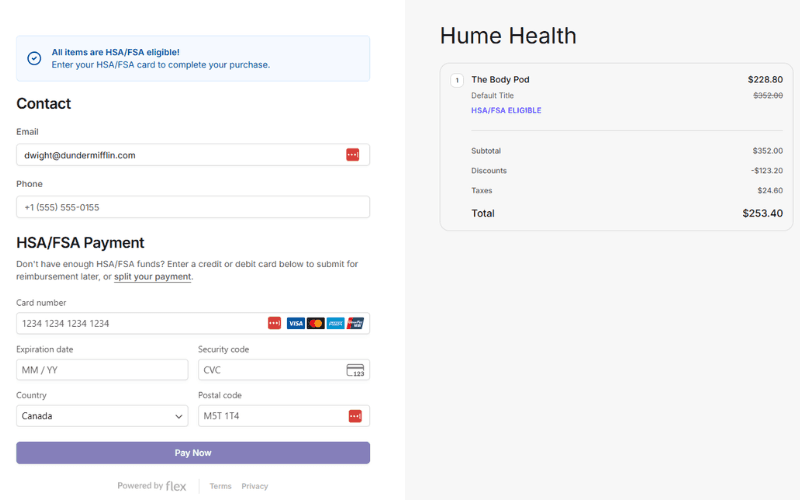This screenshot has height=500, width=800.
Task: Click the checkmark icon in HSA/FSA eligible banner
Action: [34, 58]
